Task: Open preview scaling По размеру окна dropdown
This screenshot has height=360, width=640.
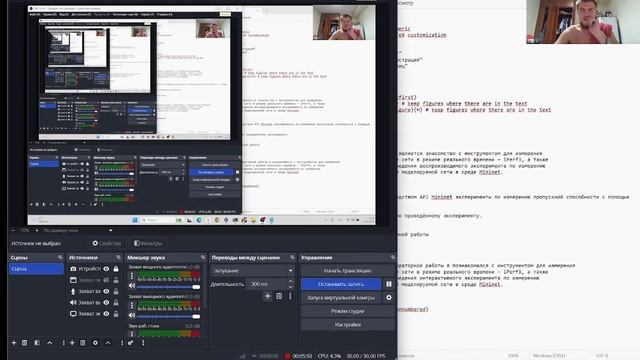Action: tap(78, 231)
